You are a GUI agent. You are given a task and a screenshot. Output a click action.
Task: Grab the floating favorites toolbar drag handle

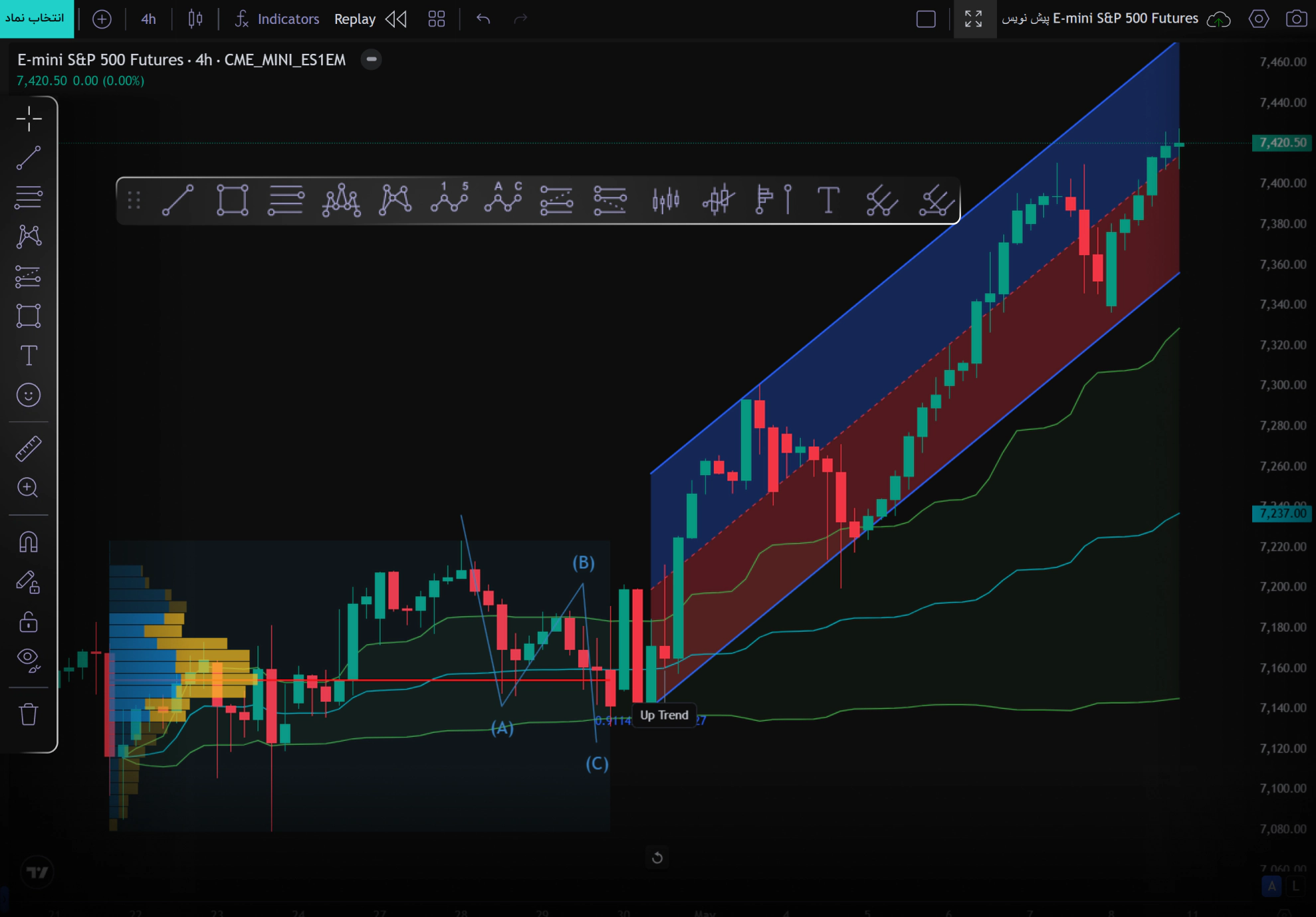point(134,200)
